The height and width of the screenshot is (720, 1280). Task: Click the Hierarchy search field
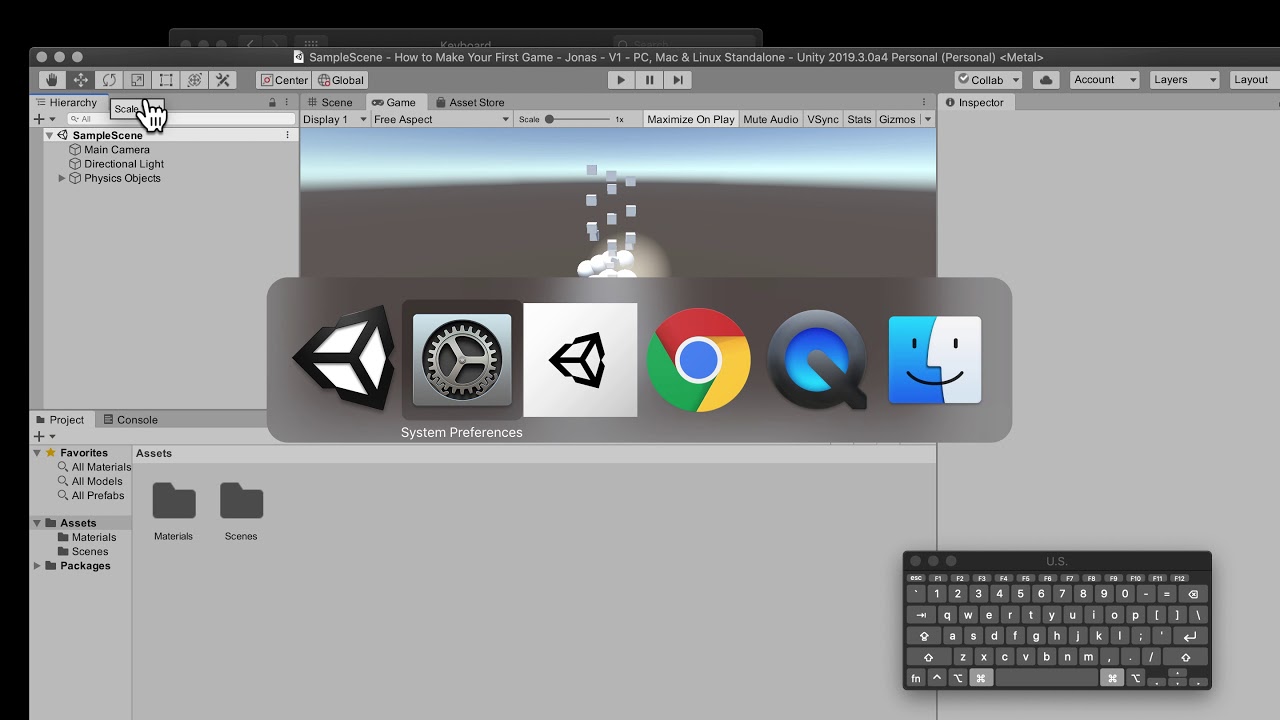point(180,119)
